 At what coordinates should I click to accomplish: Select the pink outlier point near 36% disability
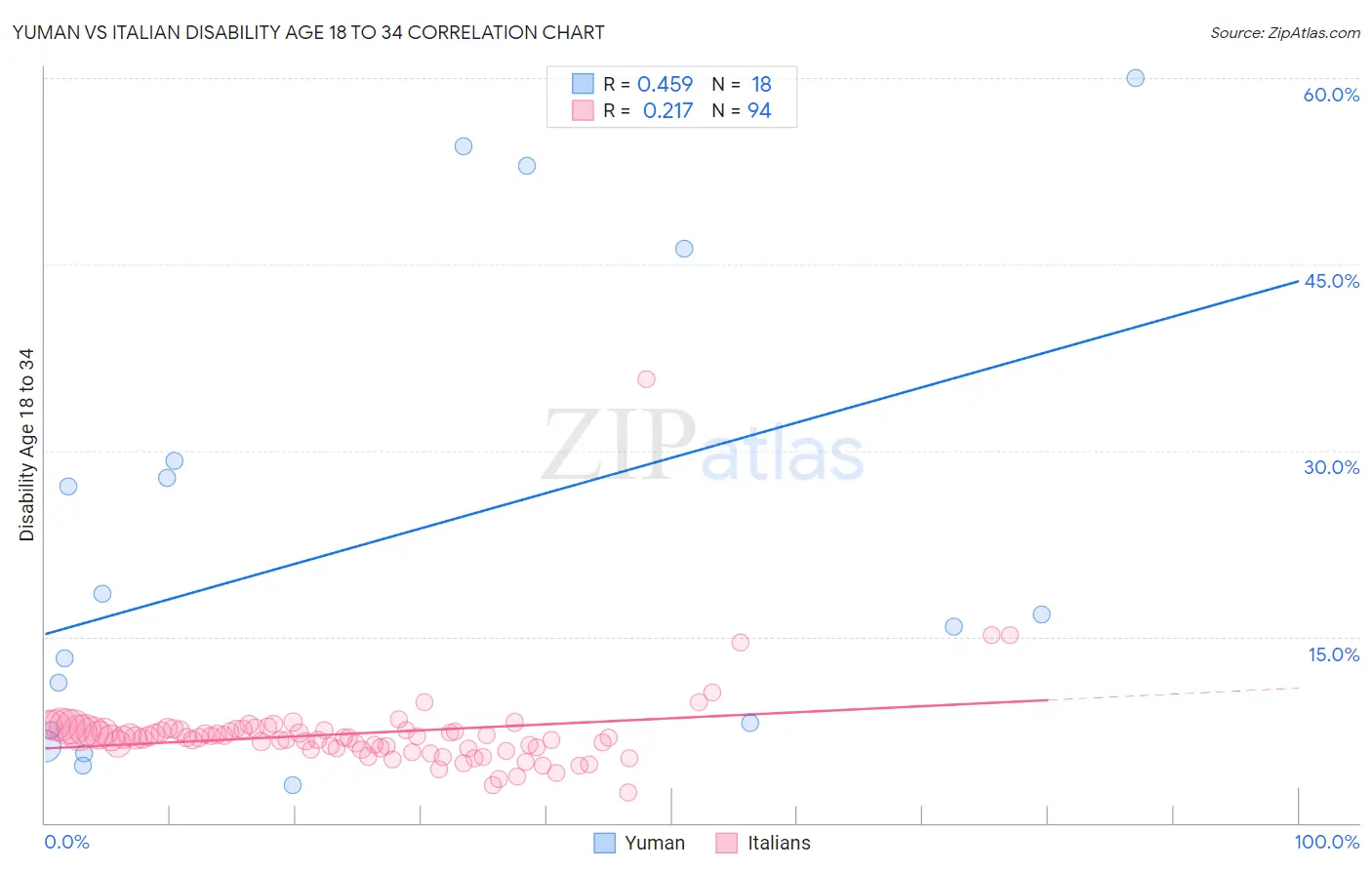[x=646, y=379]
